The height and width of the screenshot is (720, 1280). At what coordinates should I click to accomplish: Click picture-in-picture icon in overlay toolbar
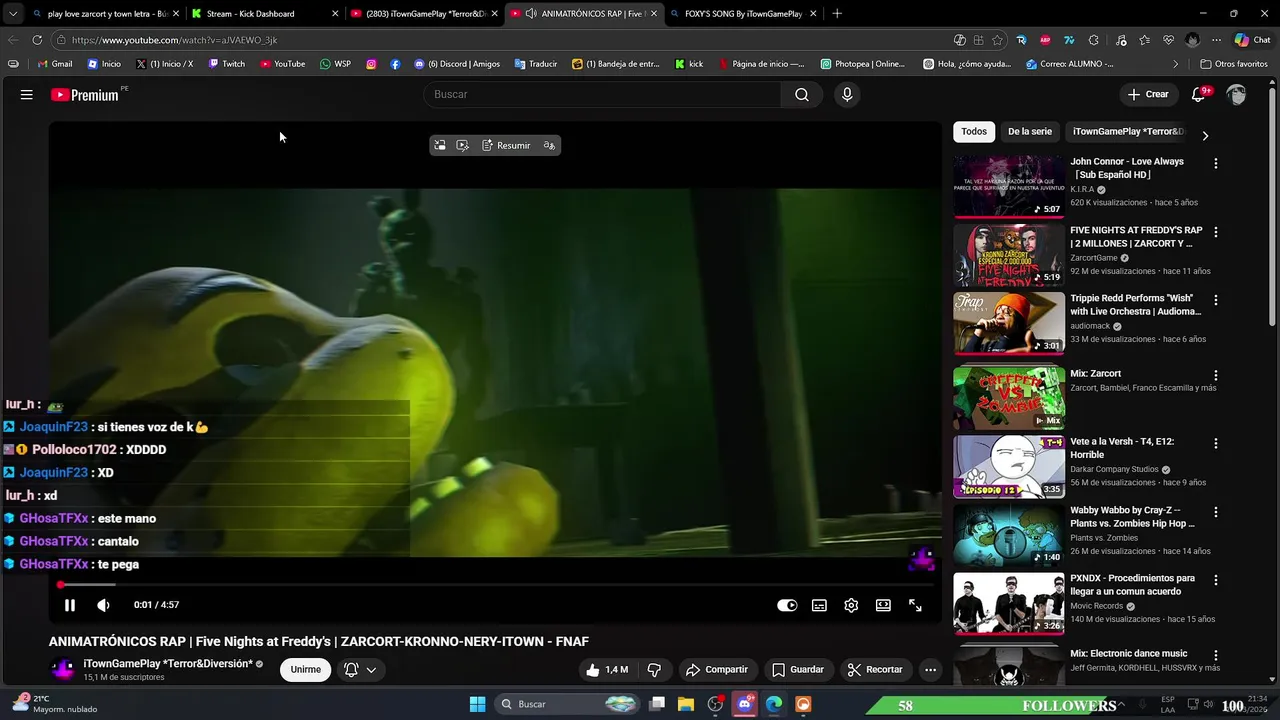439,145
